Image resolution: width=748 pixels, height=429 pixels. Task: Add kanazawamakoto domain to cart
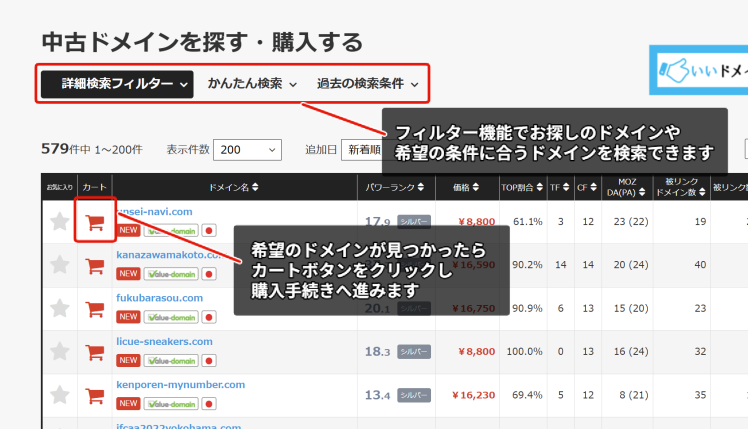(95, 266)
